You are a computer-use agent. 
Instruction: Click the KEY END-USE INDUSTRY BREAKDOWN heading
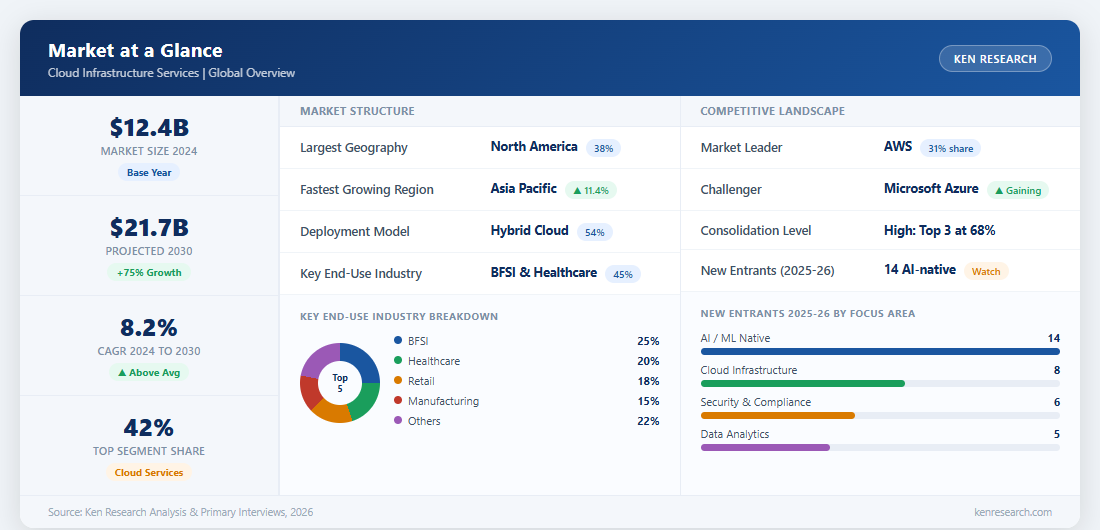click(399, 317)
